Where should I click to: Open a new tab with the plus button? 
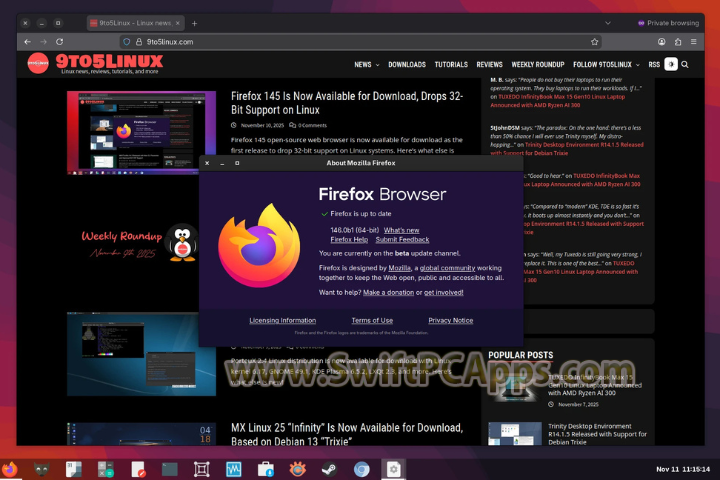coord(194,23)
